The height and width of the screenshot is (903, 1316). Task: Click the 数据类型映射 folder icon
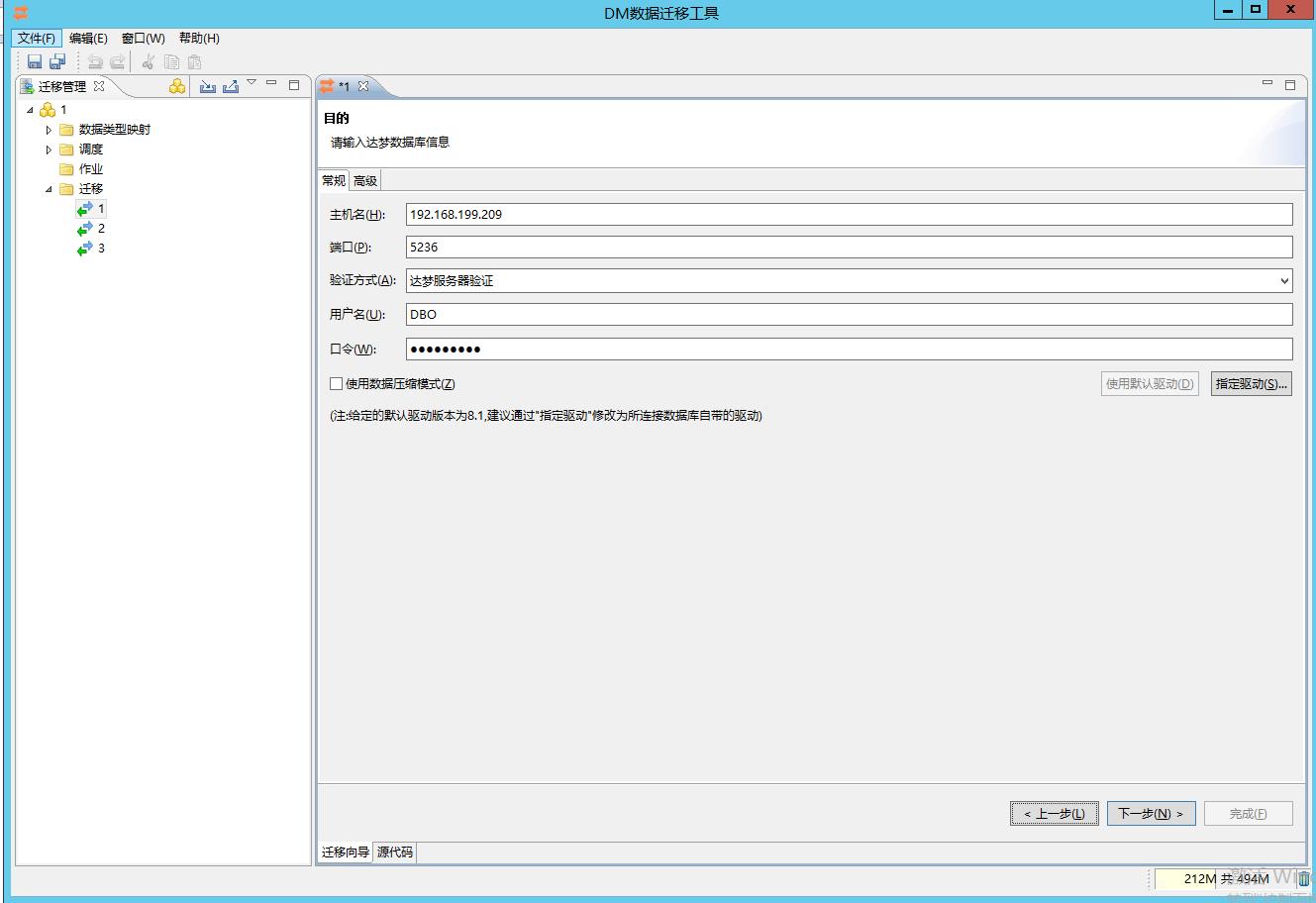[66, 130]
